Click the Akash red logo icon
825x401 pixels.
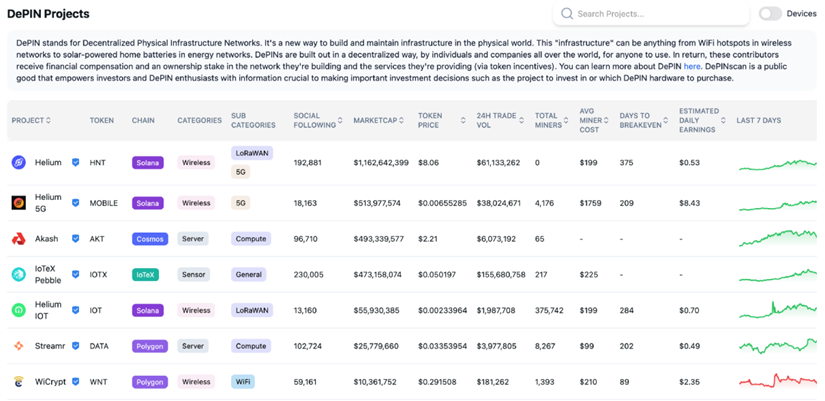pyautogui.click(x=18, y=239)
